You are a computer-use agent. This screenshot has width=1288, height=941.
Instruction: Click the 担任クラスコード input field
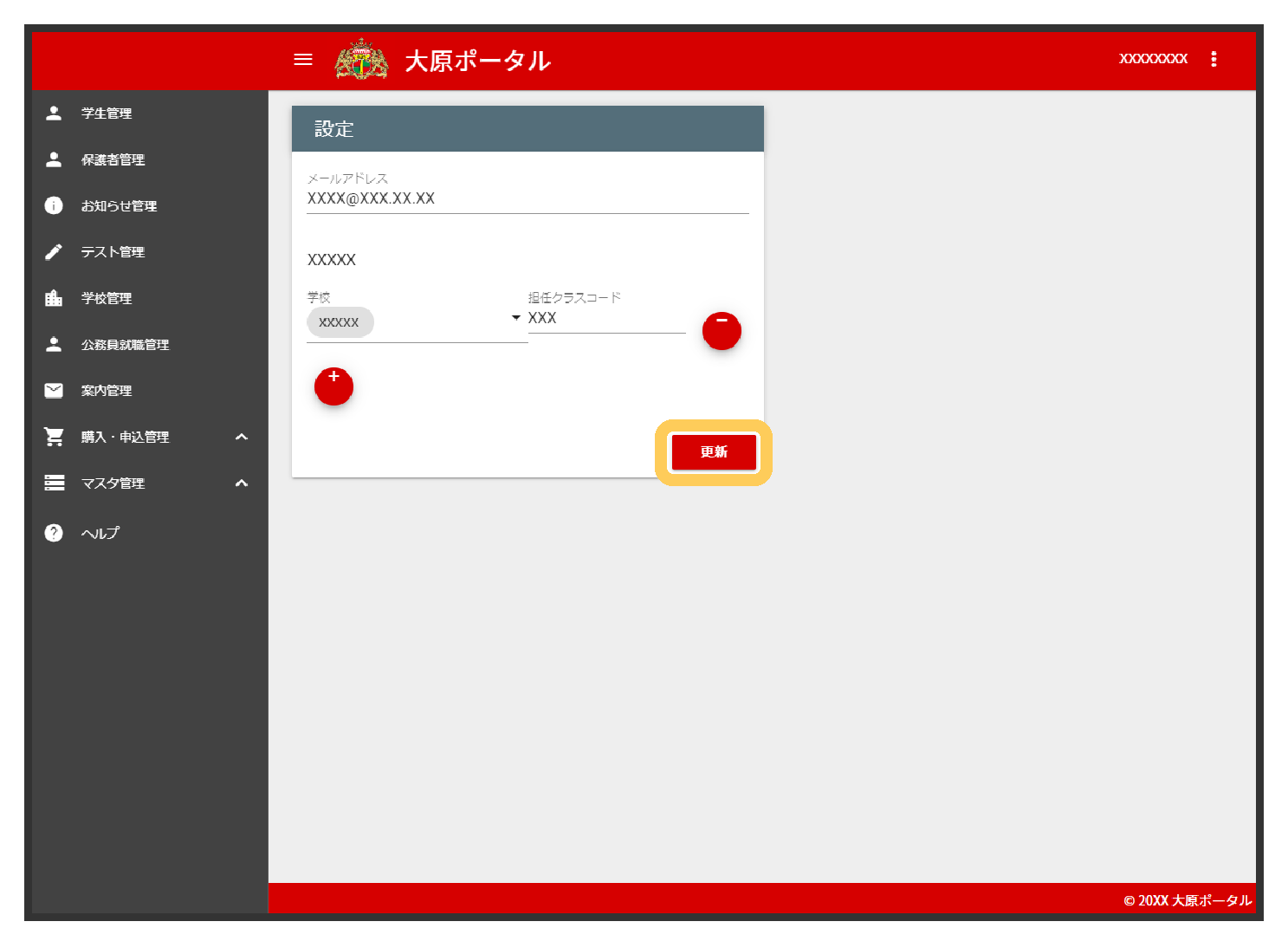606,318
